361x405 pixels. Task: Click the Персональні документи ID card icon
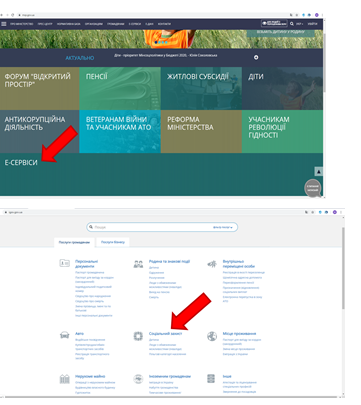point(64,263)
